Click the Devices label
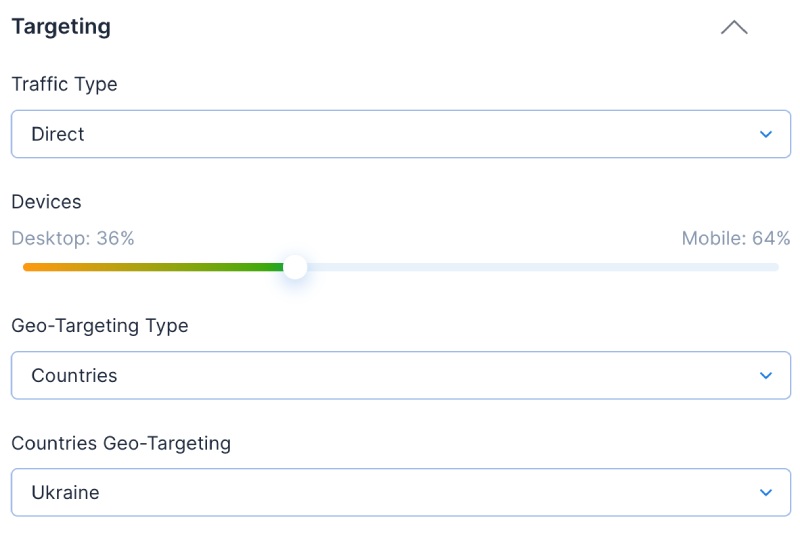Viewport: 800px width, 537px height. (46, 202)
